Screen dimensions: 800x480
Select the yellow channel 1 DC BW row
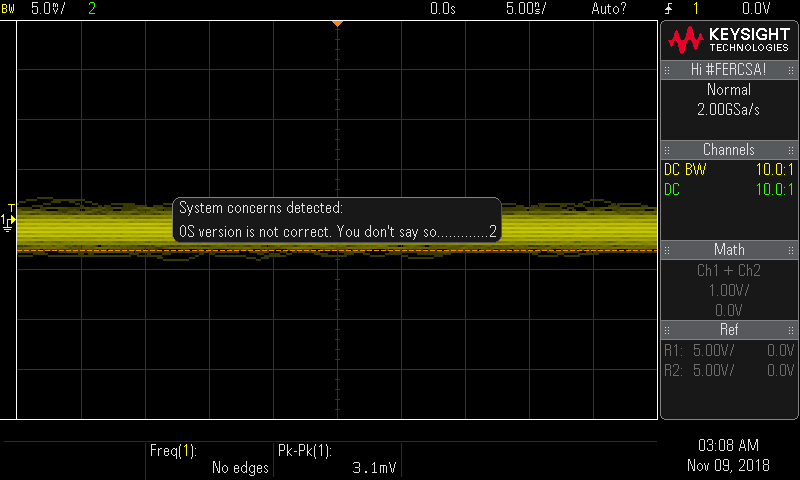pos(729,170)
